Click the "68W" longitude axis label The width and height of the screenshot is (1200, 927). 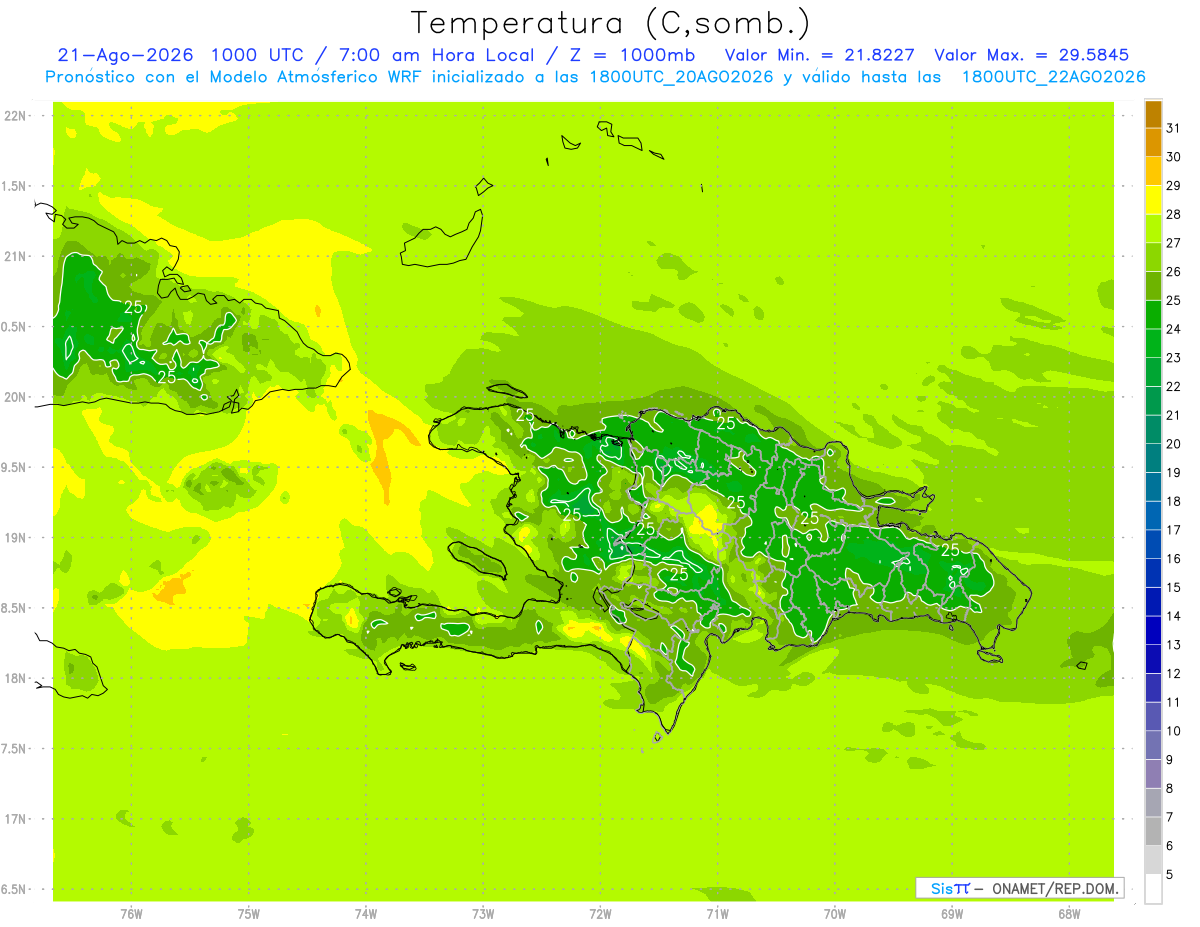pos(1069,914)
